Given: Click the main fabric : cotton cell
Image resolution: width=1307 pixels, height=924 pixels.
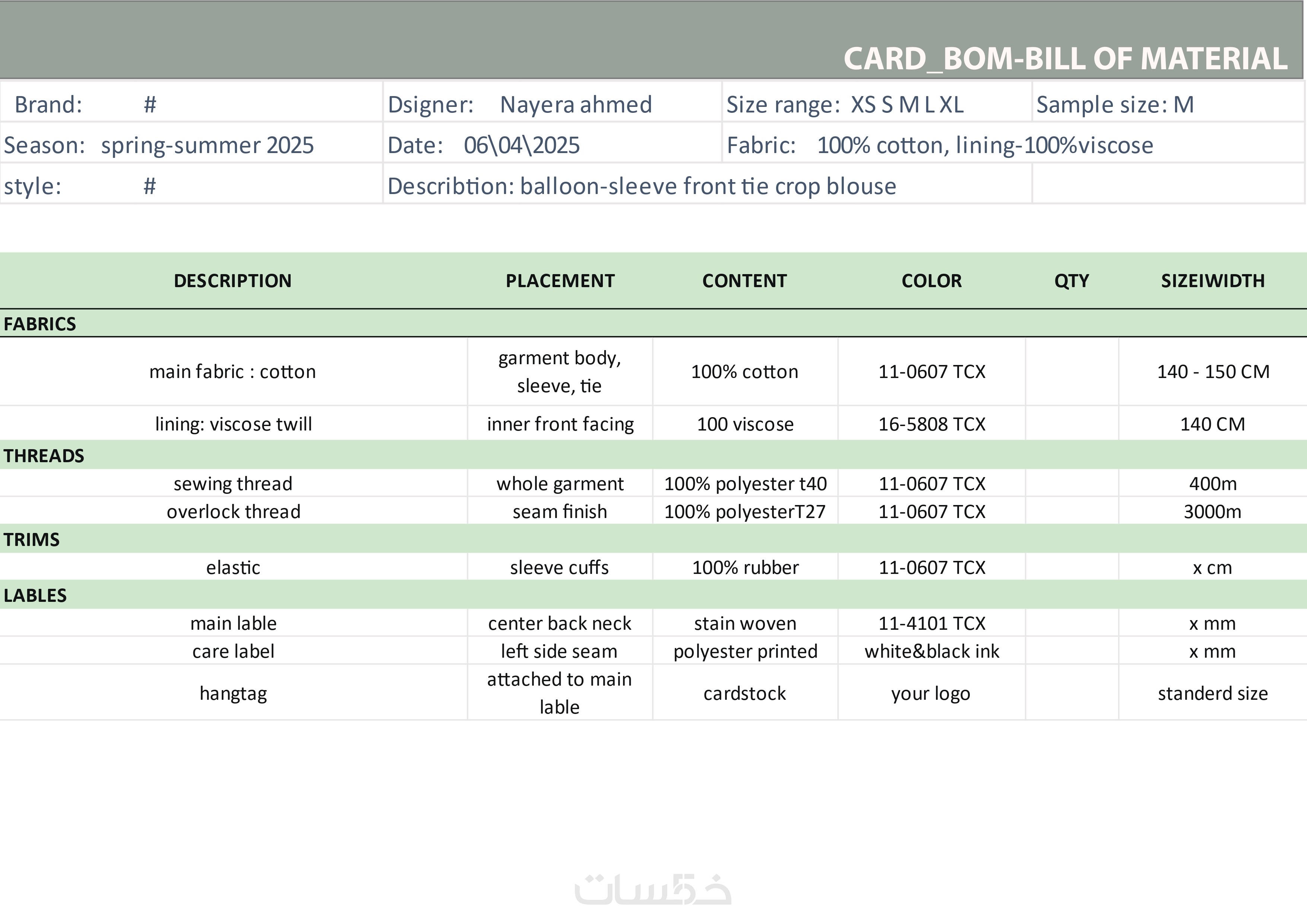Looking at the screenshot, I should pos(232,372).
